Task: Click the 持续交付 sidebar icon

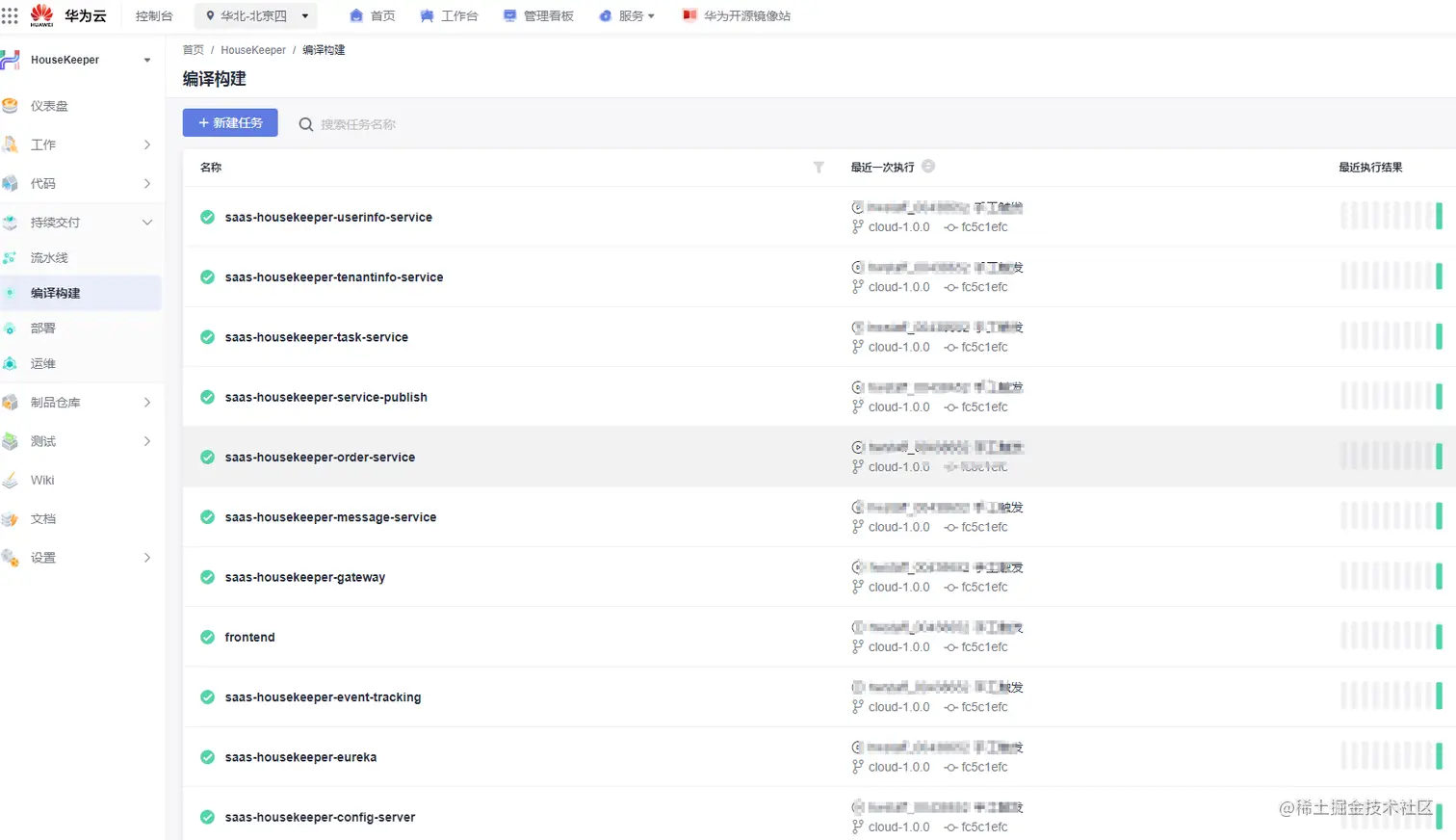Action: point(11,223)
